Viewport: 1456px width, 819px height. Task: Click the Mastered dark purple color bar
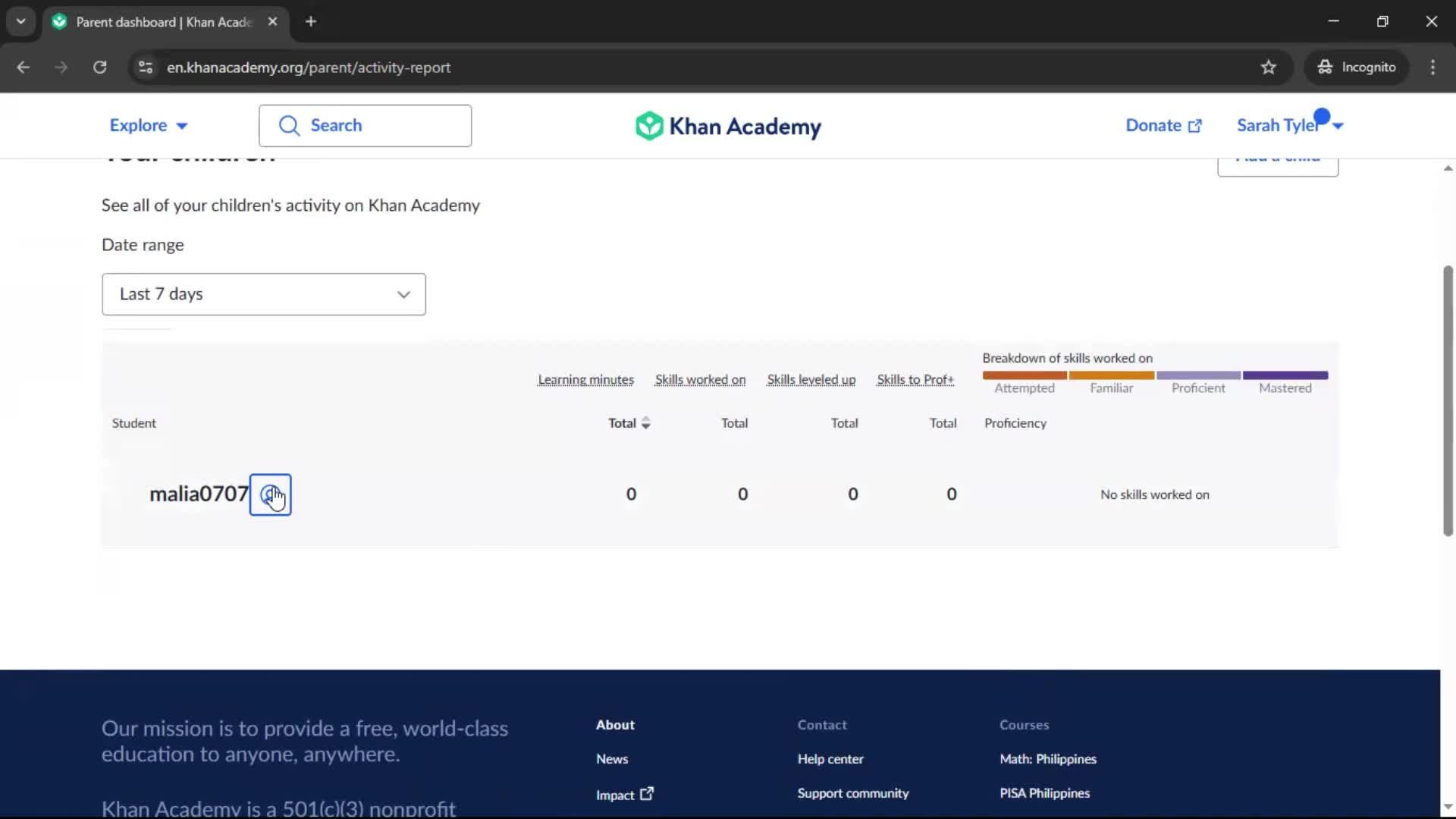point(1285,375)
